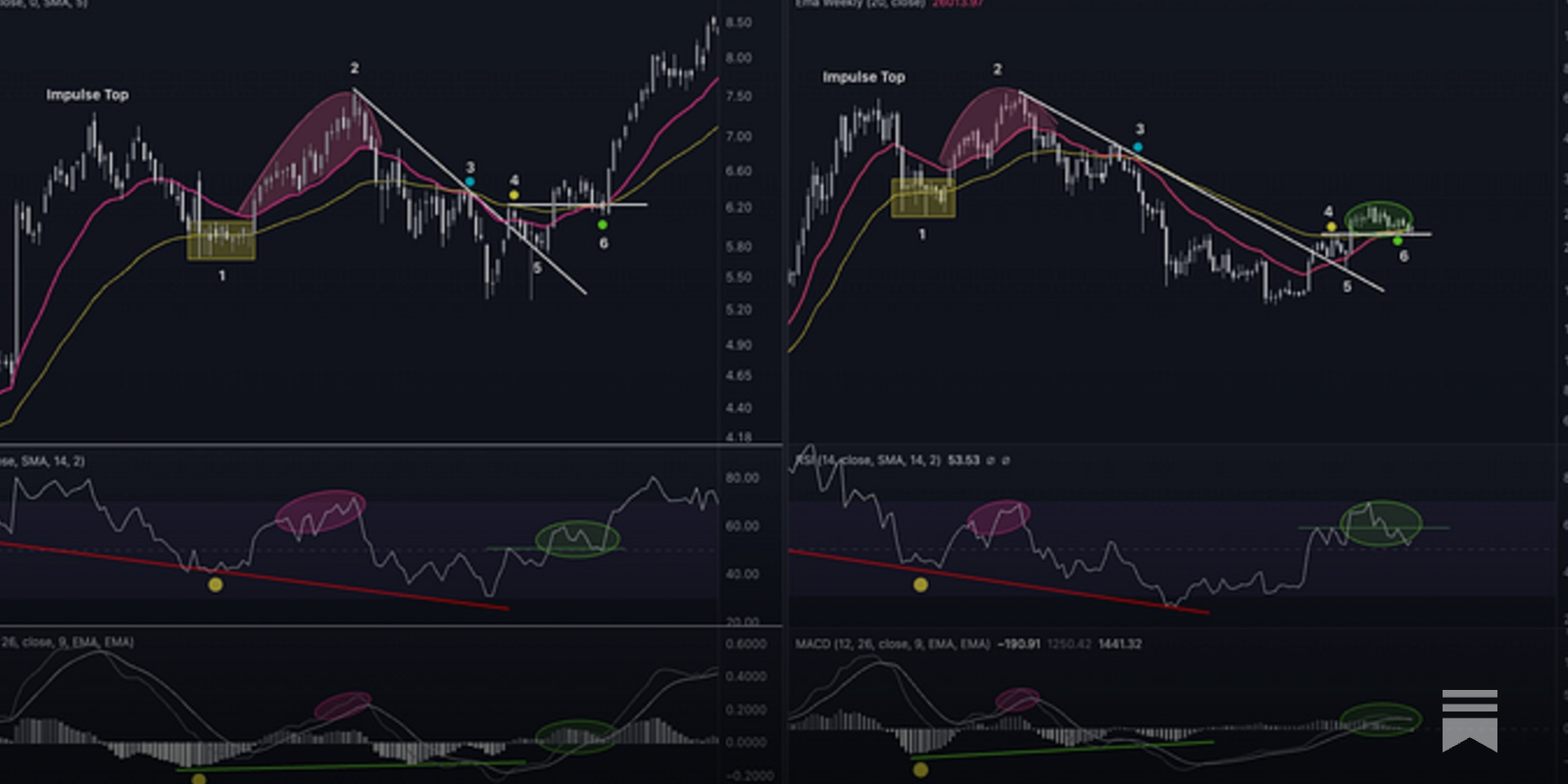Select the 7.00 price axis label
Image resolution: width=1568 pixels, height=784 pixels.
[739, 136]
